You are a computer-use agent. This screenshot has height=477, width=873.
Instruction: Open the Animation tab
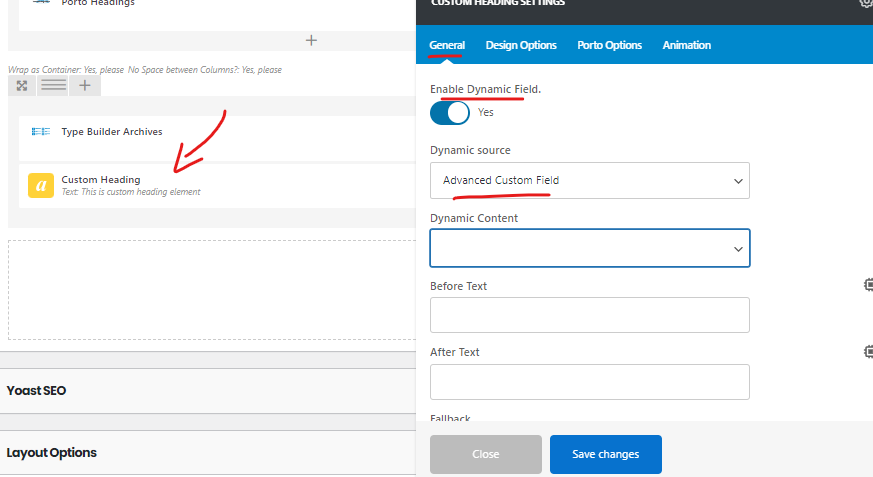pyautogui.click(x=686, y=45)
